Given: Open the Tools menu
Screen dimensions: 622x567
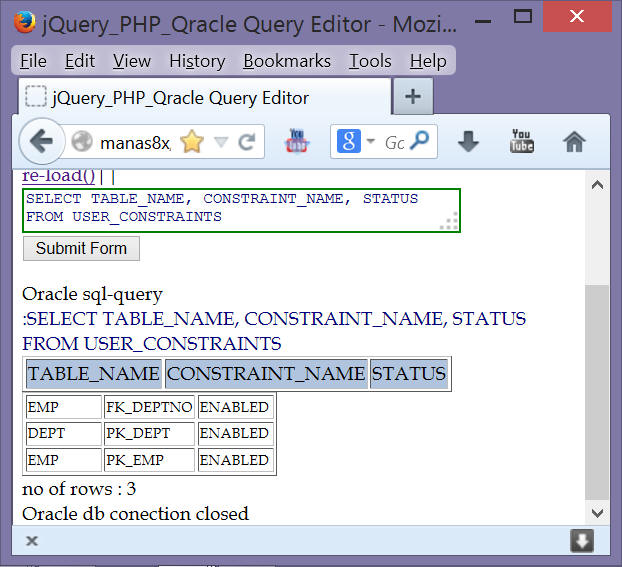Looking at the screenshot, I should [x=370, y=61].
